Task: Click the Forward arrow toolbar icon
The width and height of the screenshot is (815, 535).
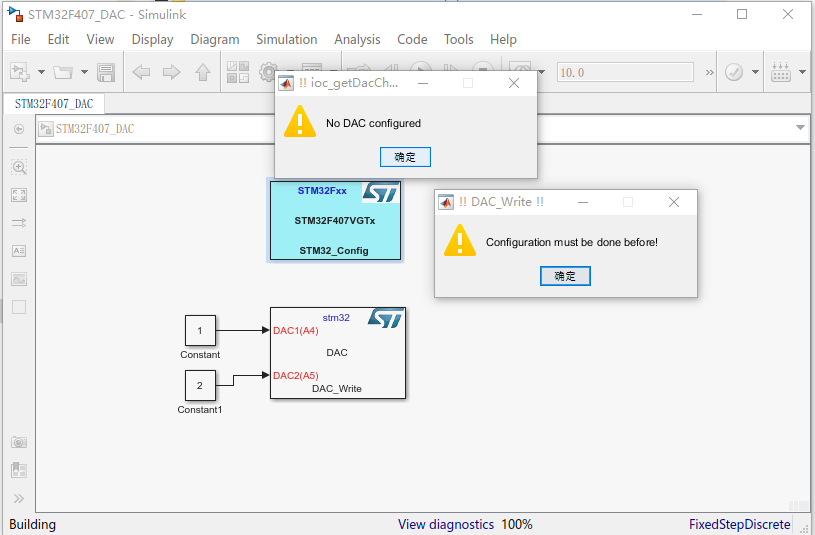Action: tap(172, 72)
